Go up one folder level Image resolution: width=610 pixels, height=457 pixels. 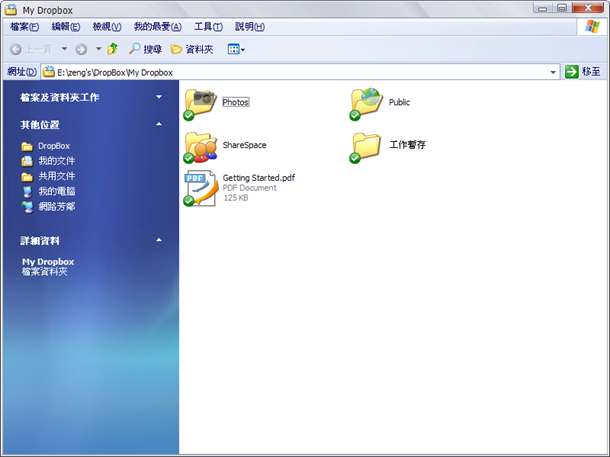tap(112, 49)
